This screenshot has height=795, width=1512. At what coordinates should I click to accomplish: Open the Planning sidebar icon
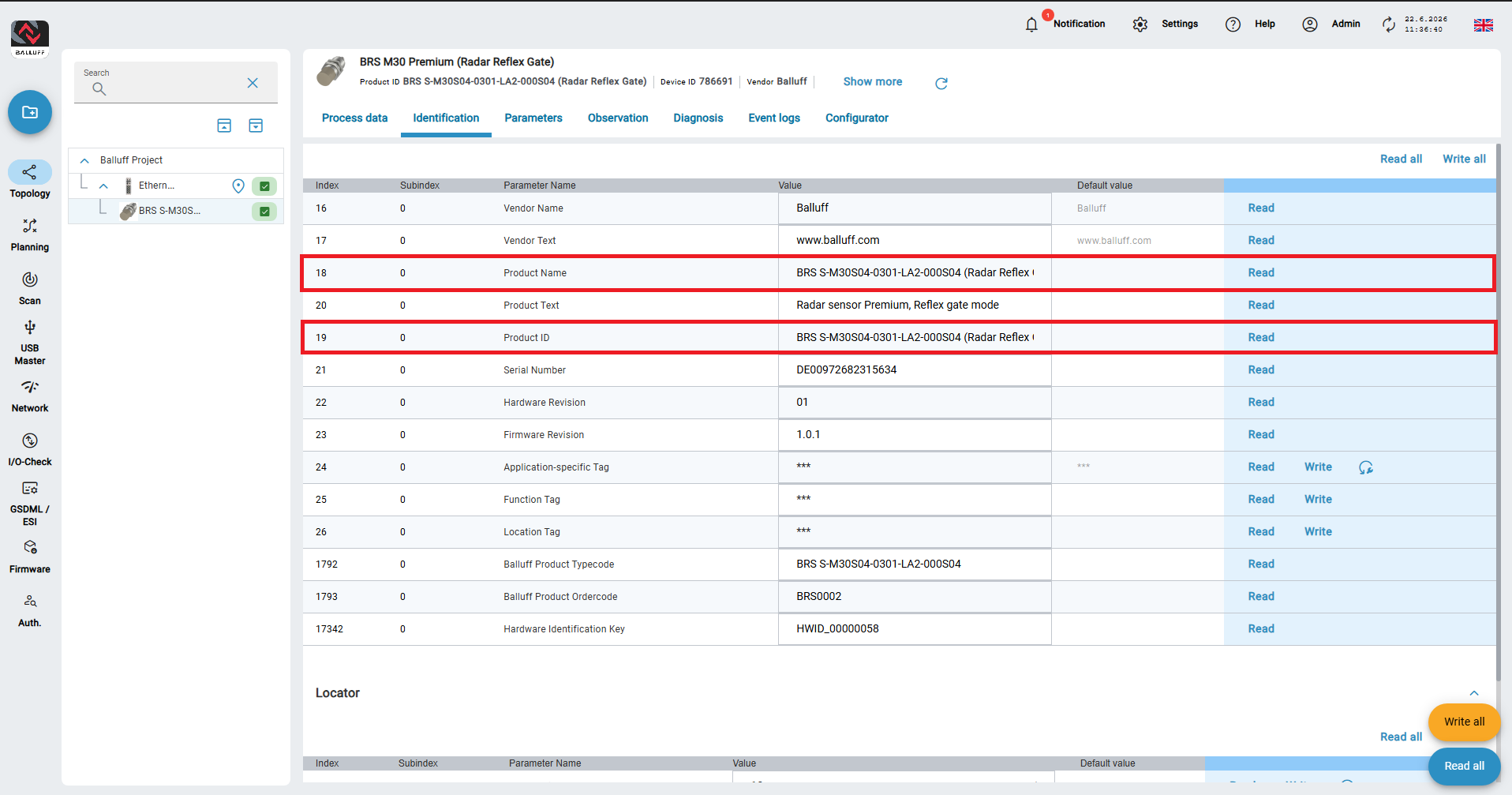coord(30,226)
